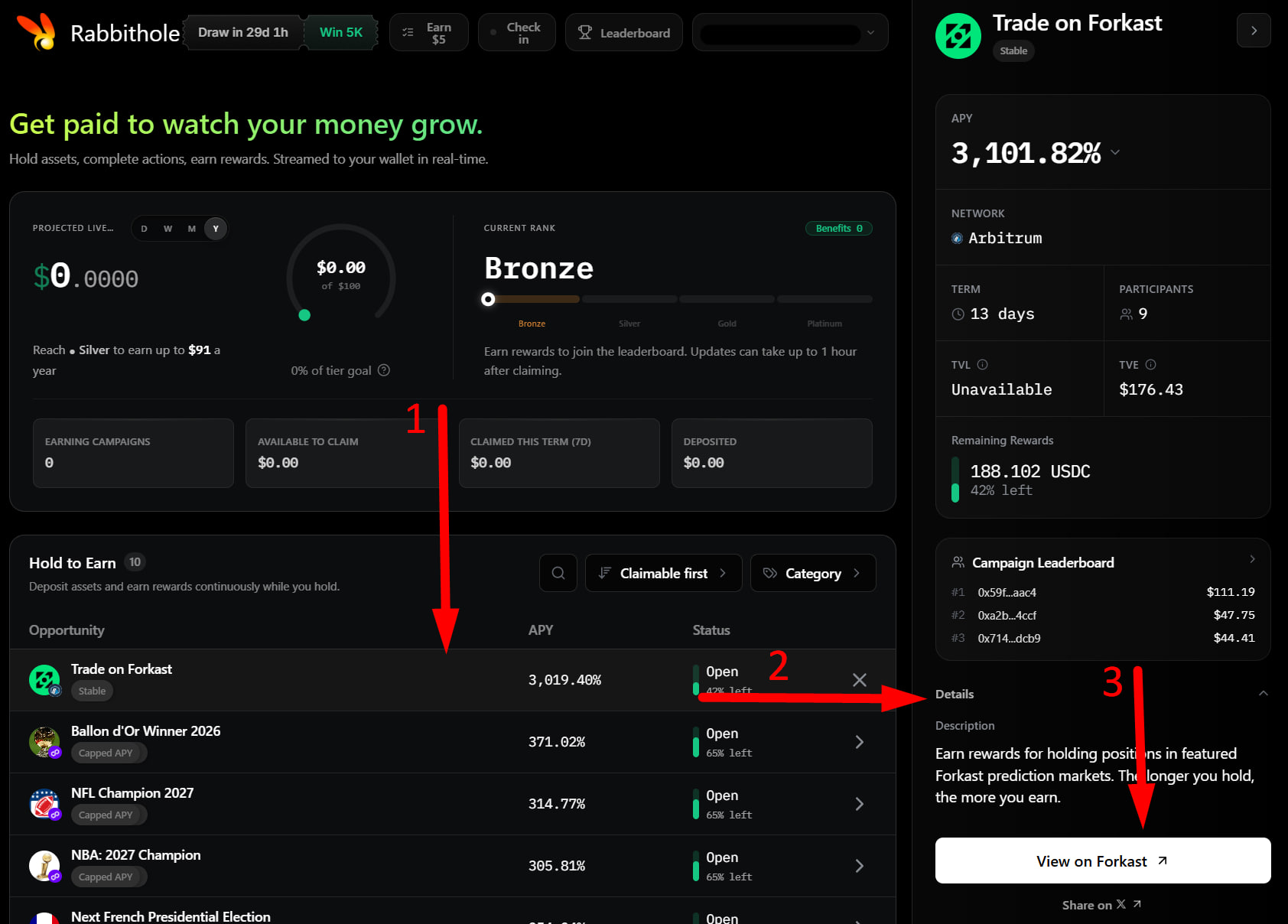Click the Participants people icon
Screen dimensions: 1288x924
click(1126, 314)
